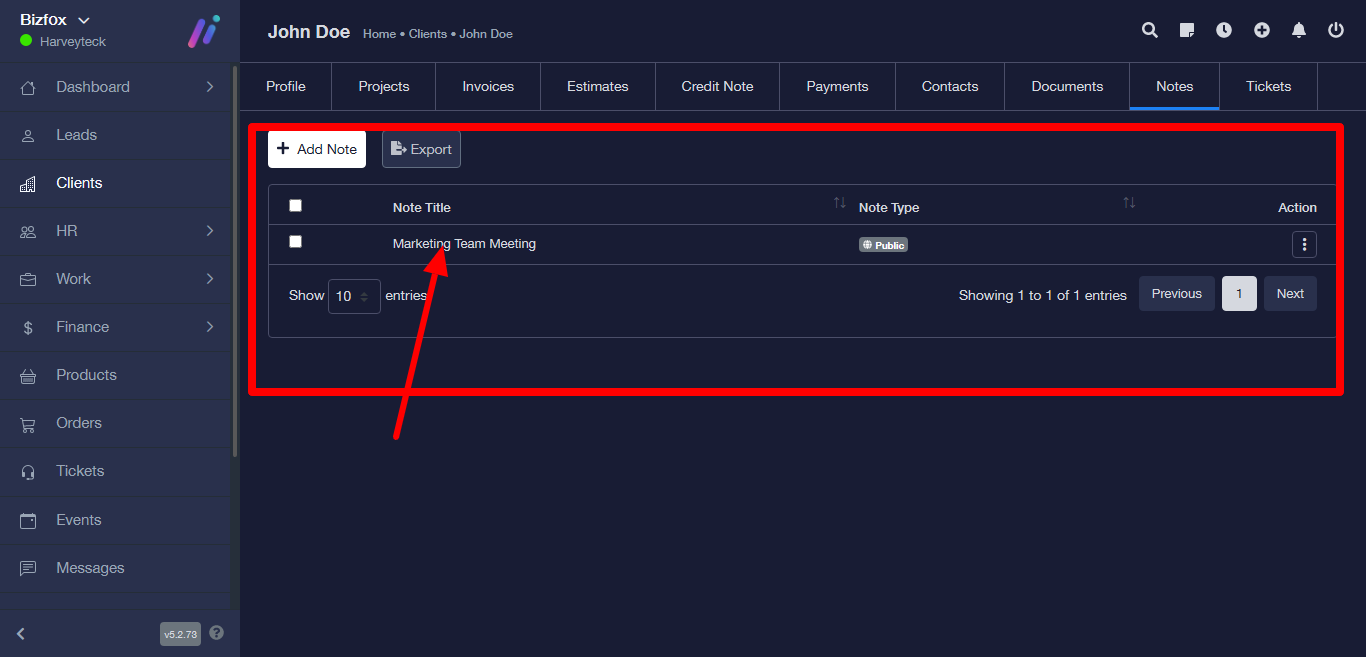Click the clock timer icon
Screen dimensions: 1366x657
coord(1224,31)
